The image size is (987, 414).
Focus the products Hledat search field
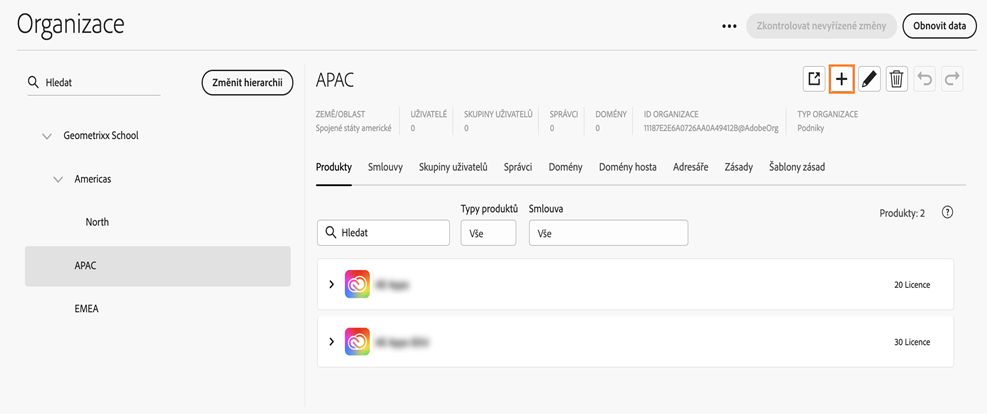tap(383, 233)
